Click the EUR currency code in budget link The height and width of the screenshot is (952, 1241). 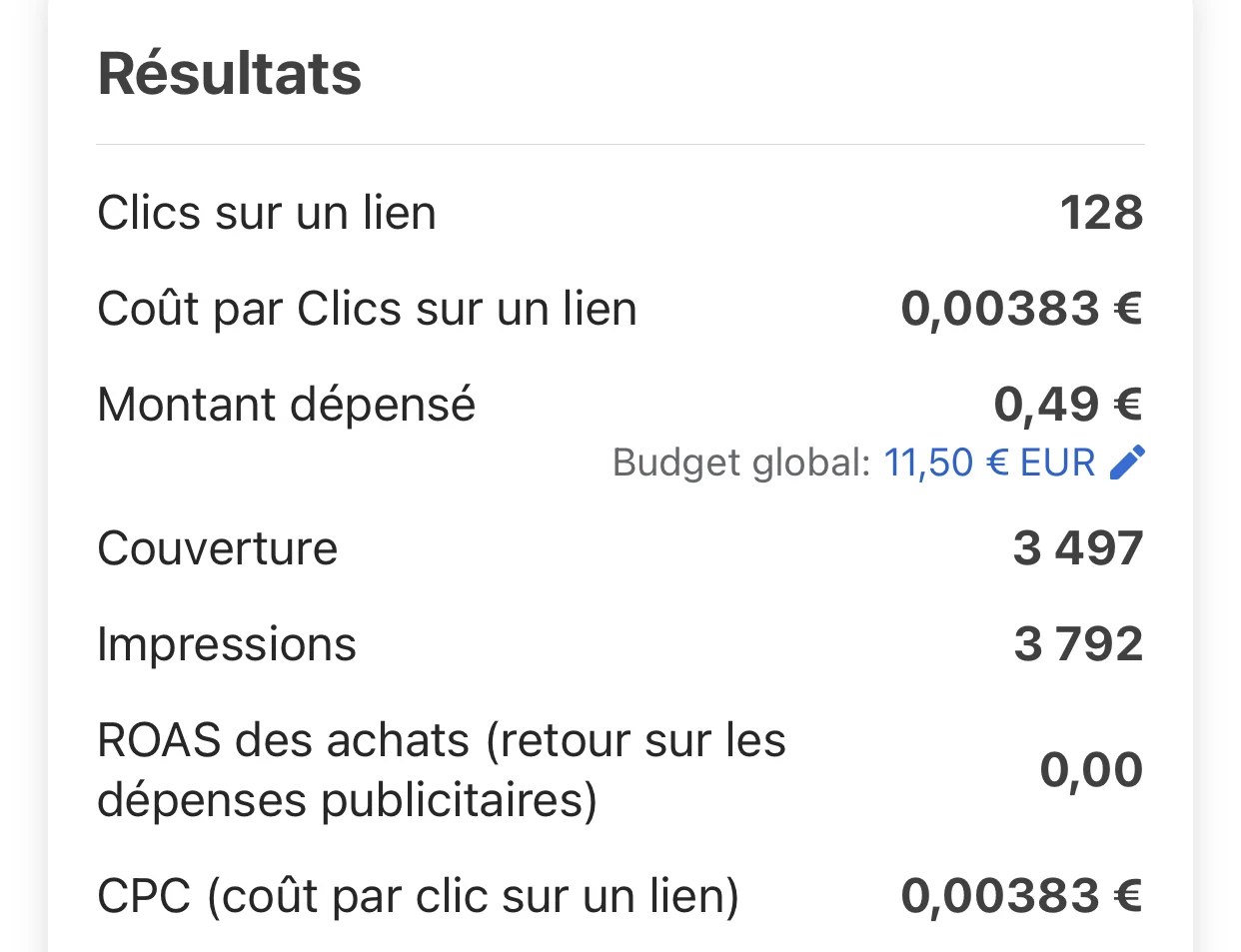(1057, 463)
